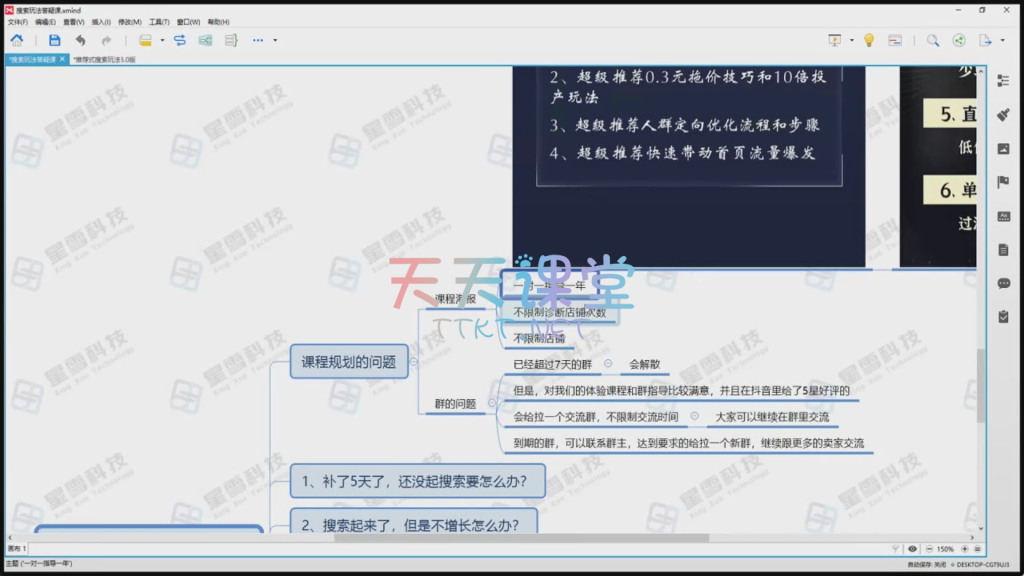Collapse the branch after 不限制交流时间
Viewport: 1024px width, 576px height.
pos(695,416)
